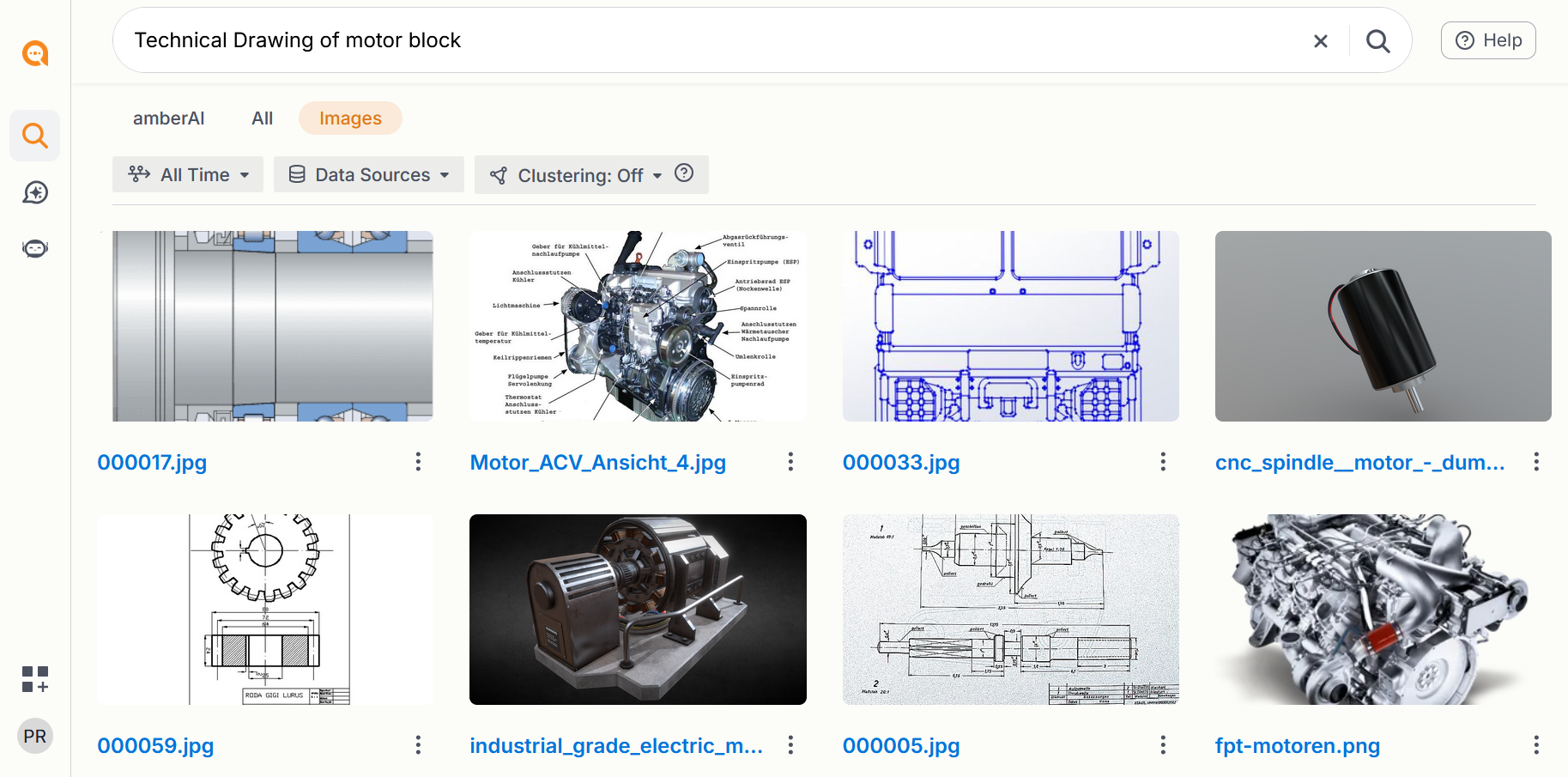
Task: Open the 000005.jpg file link
Action: (x=901, y=746)
